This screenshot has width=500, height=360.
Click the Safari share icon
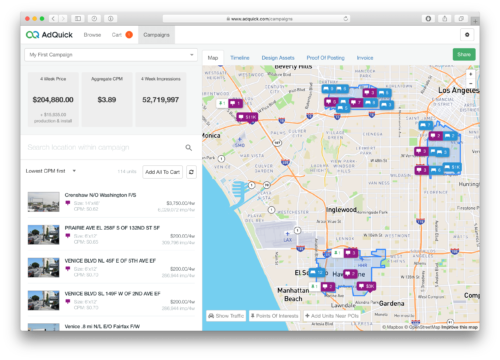[445, 19]
